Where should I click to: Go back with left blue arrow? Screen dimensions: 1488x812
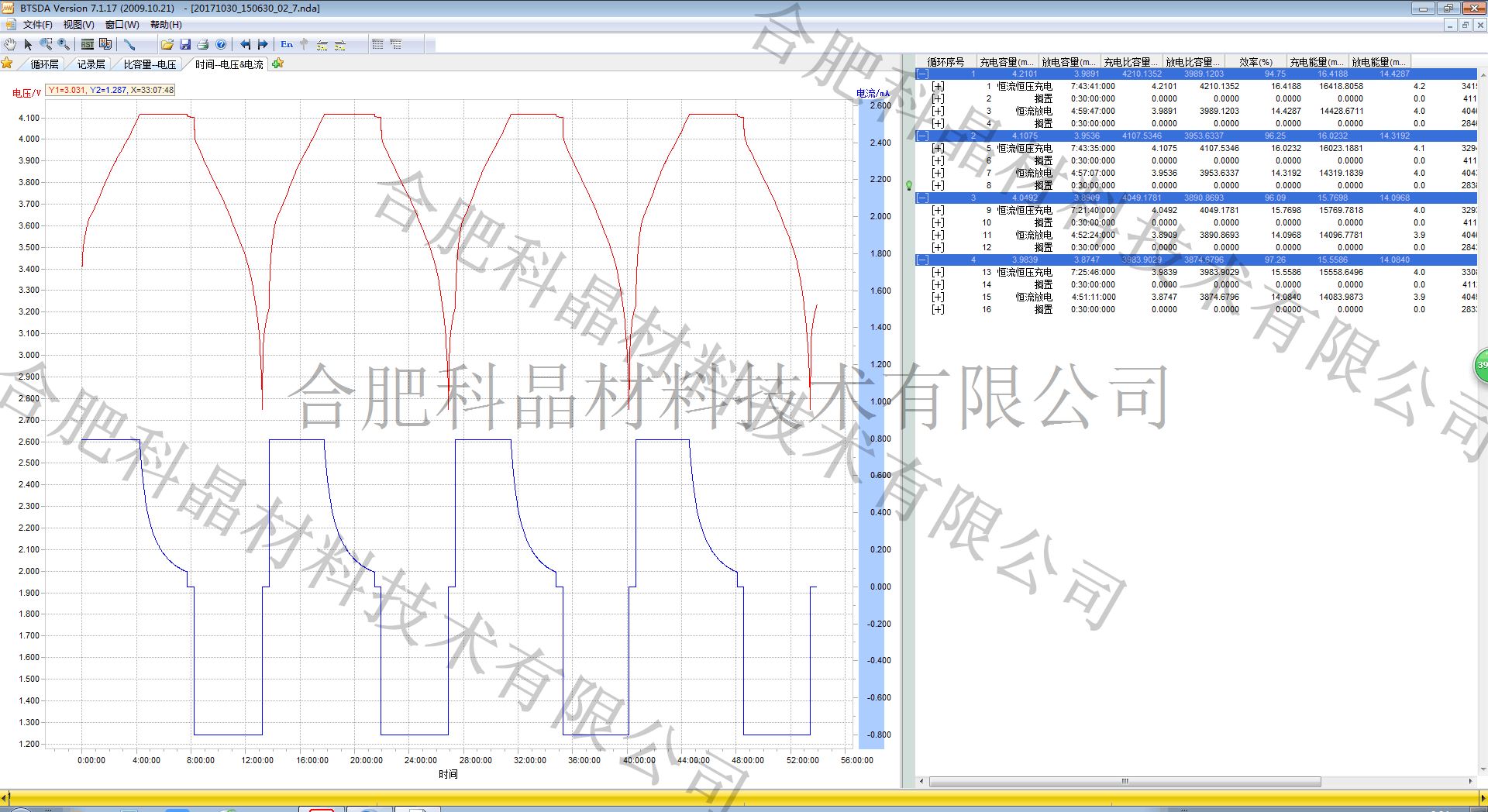click(245, 45)
